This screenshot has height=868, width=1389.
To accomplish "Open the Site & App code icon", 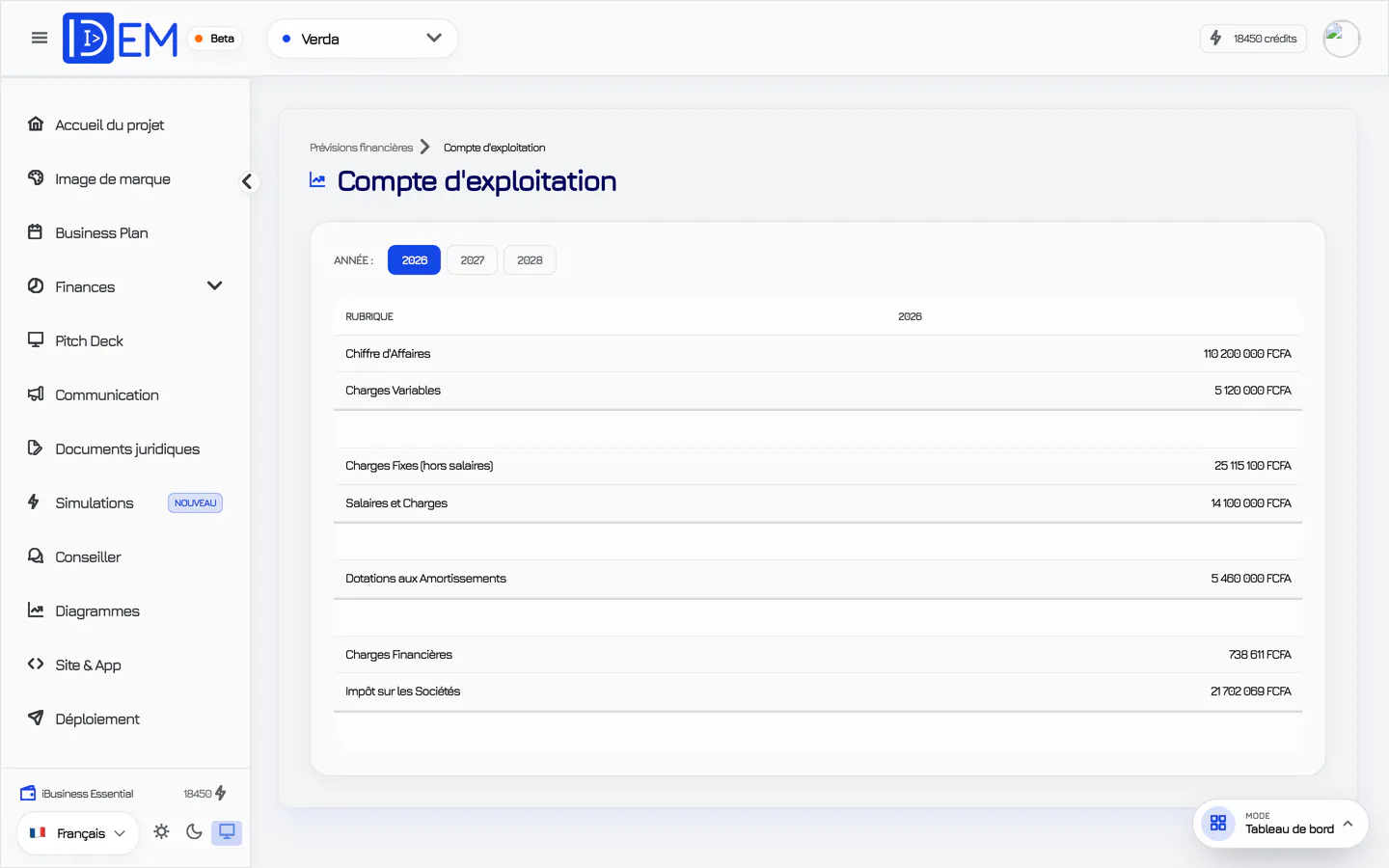I will [36, 665].
